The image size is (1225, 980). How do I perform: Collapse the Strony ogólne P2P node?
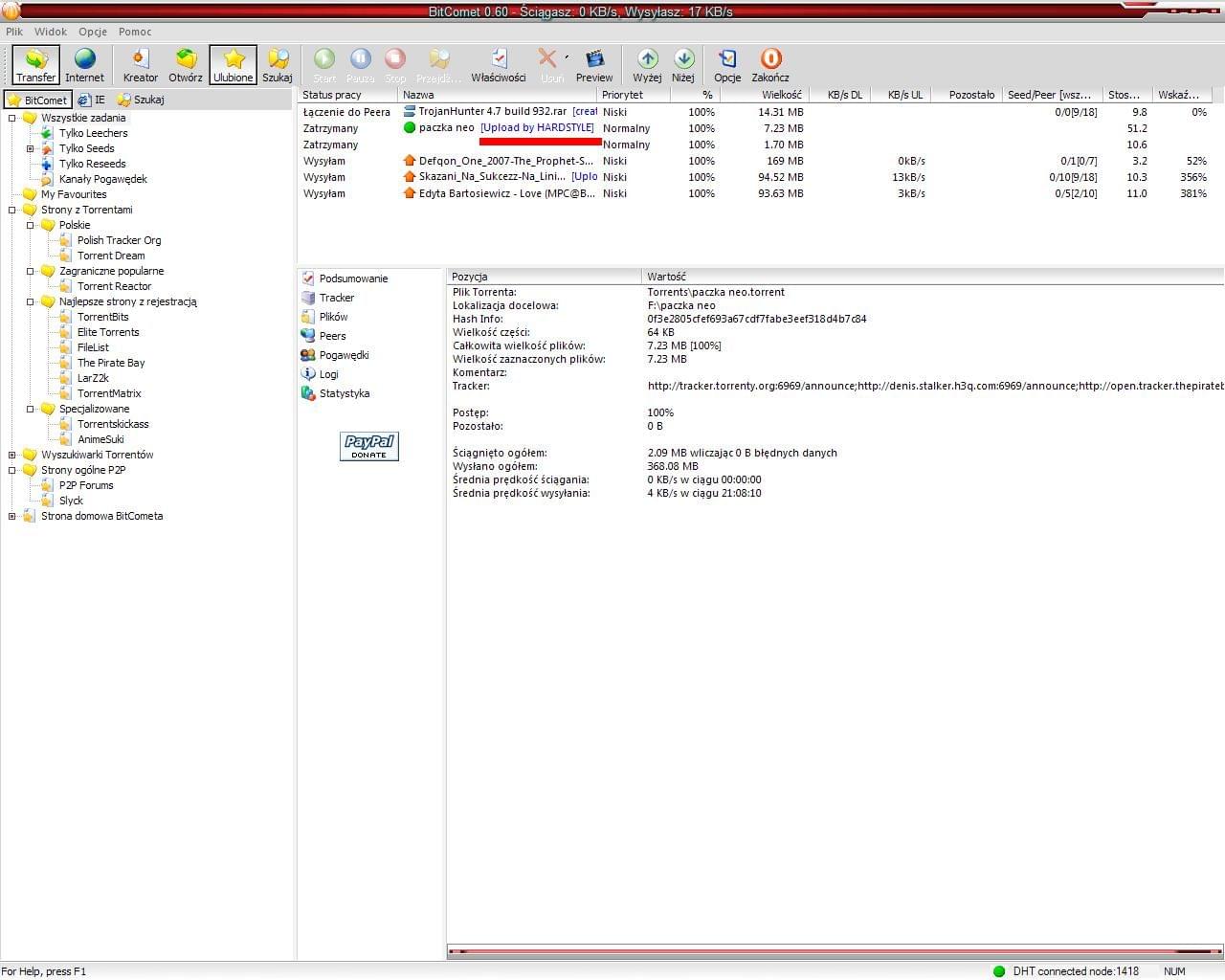(x=11, y=470)
